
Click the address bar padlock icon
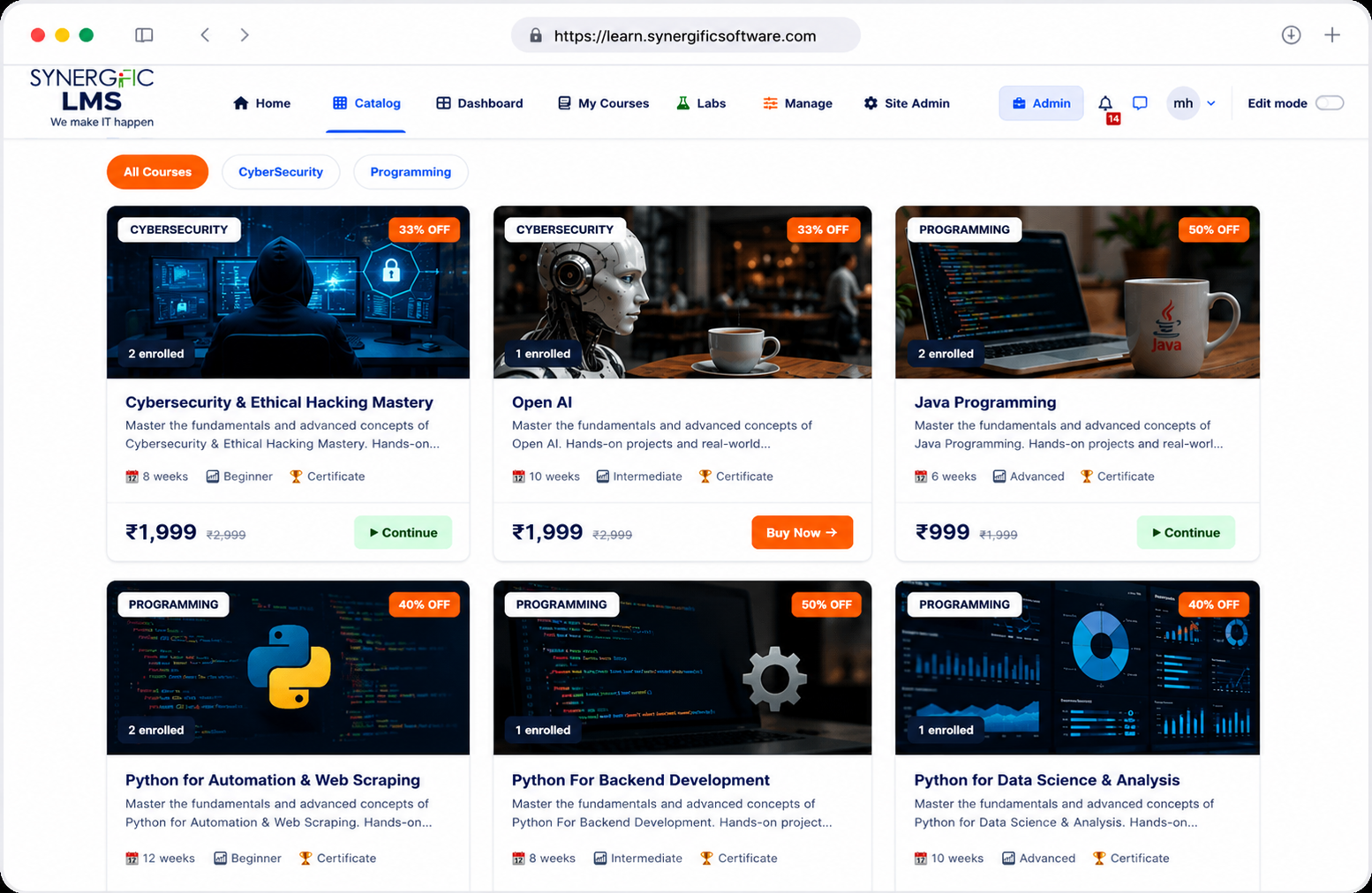pos(535,36)
